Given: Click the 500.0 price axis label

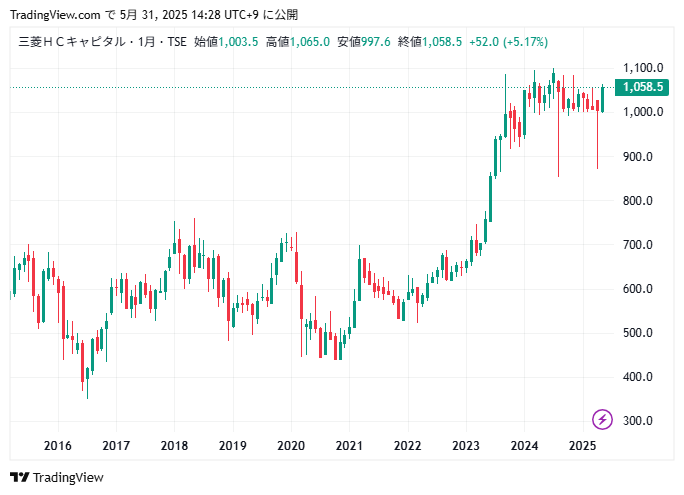Looking at the screenshot, I should click(638, 333).
